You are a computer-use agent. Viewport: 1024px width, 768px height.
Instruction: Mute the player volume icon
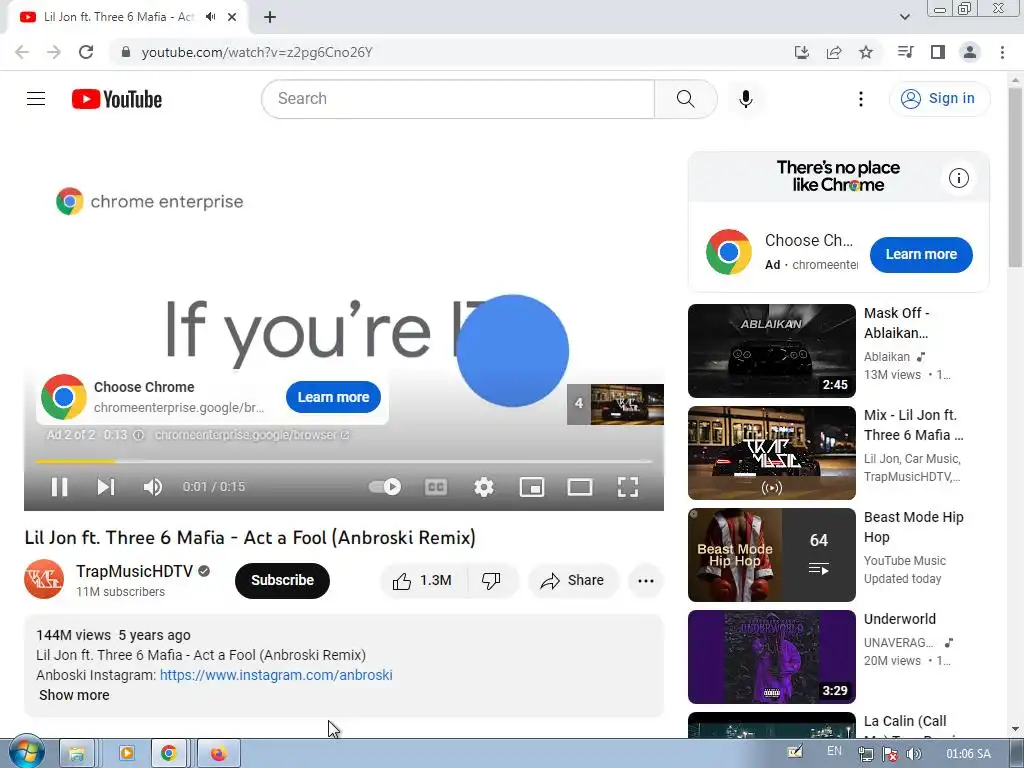(152, 487)
